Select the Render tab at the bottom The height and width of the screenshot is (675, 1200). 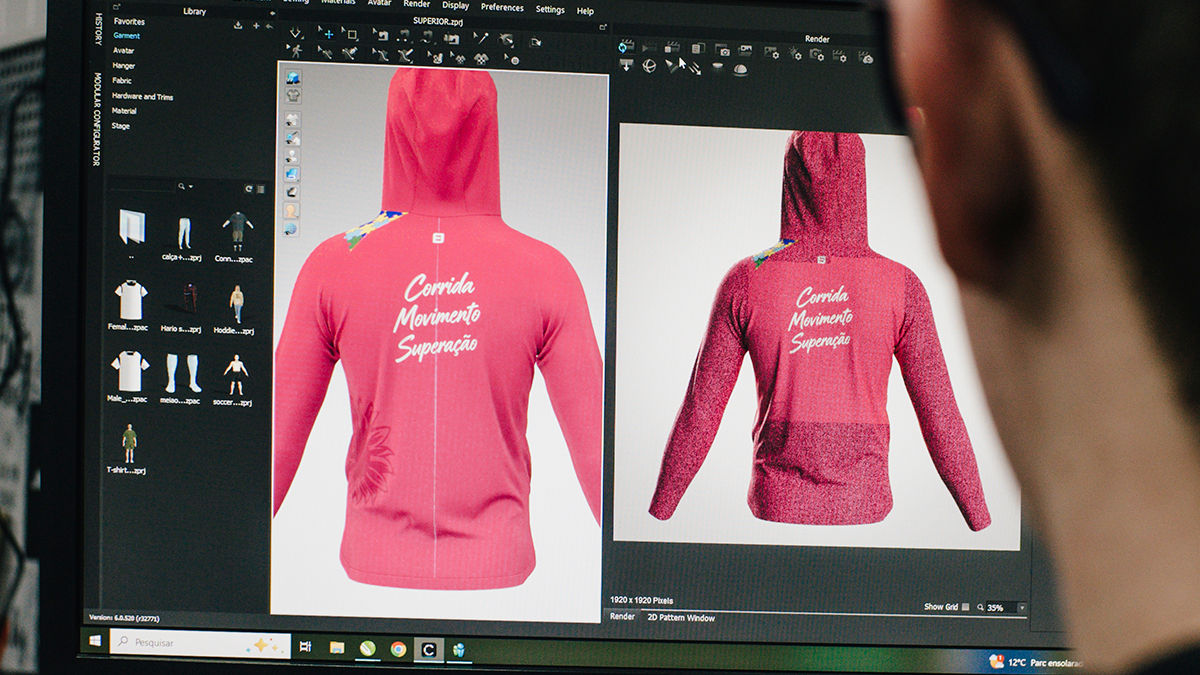622,617
